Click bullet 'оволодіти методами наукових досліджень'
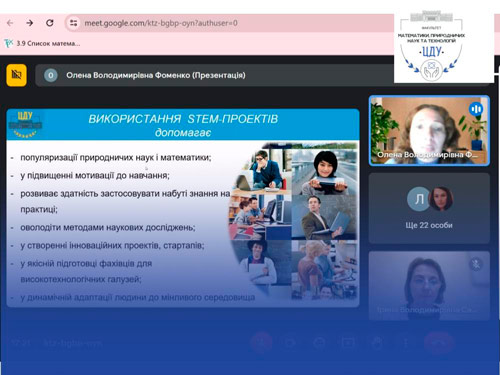 pyautogui.click(x=108, y=227)
